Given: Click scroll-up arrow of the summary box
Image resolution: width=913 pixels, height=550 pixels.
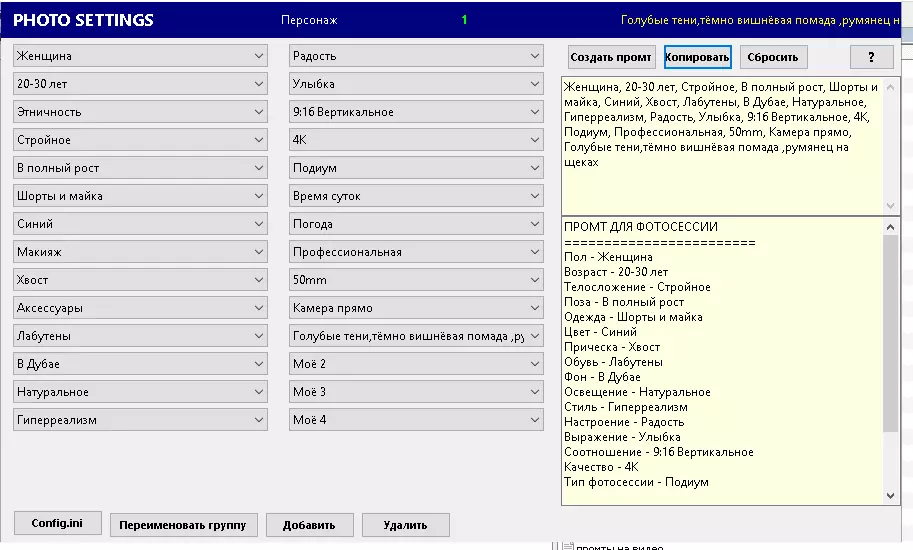Looking at the screenshot, I should click(890, 227).
